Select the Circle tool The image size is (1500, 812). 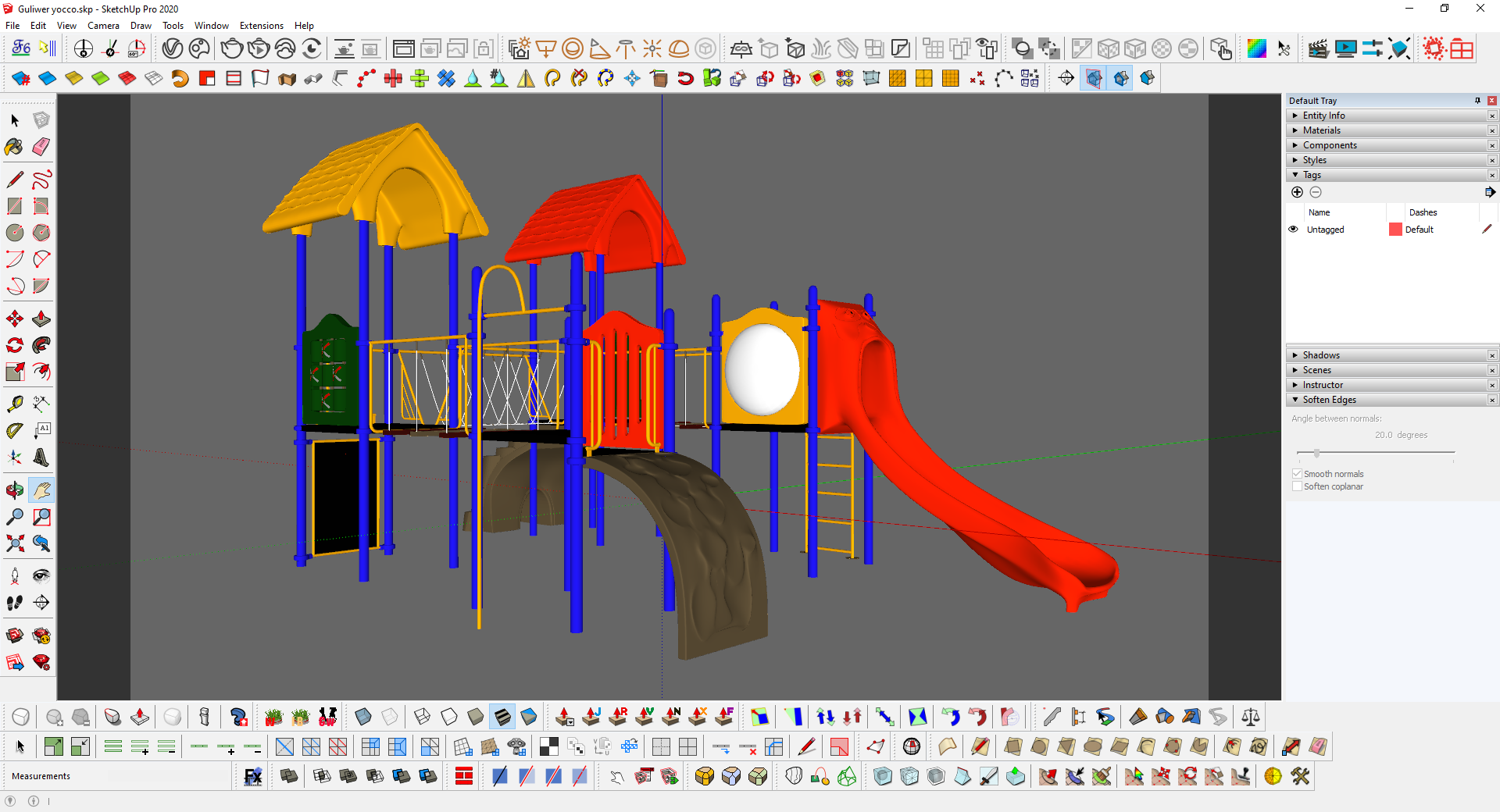[x=15, y=233]
